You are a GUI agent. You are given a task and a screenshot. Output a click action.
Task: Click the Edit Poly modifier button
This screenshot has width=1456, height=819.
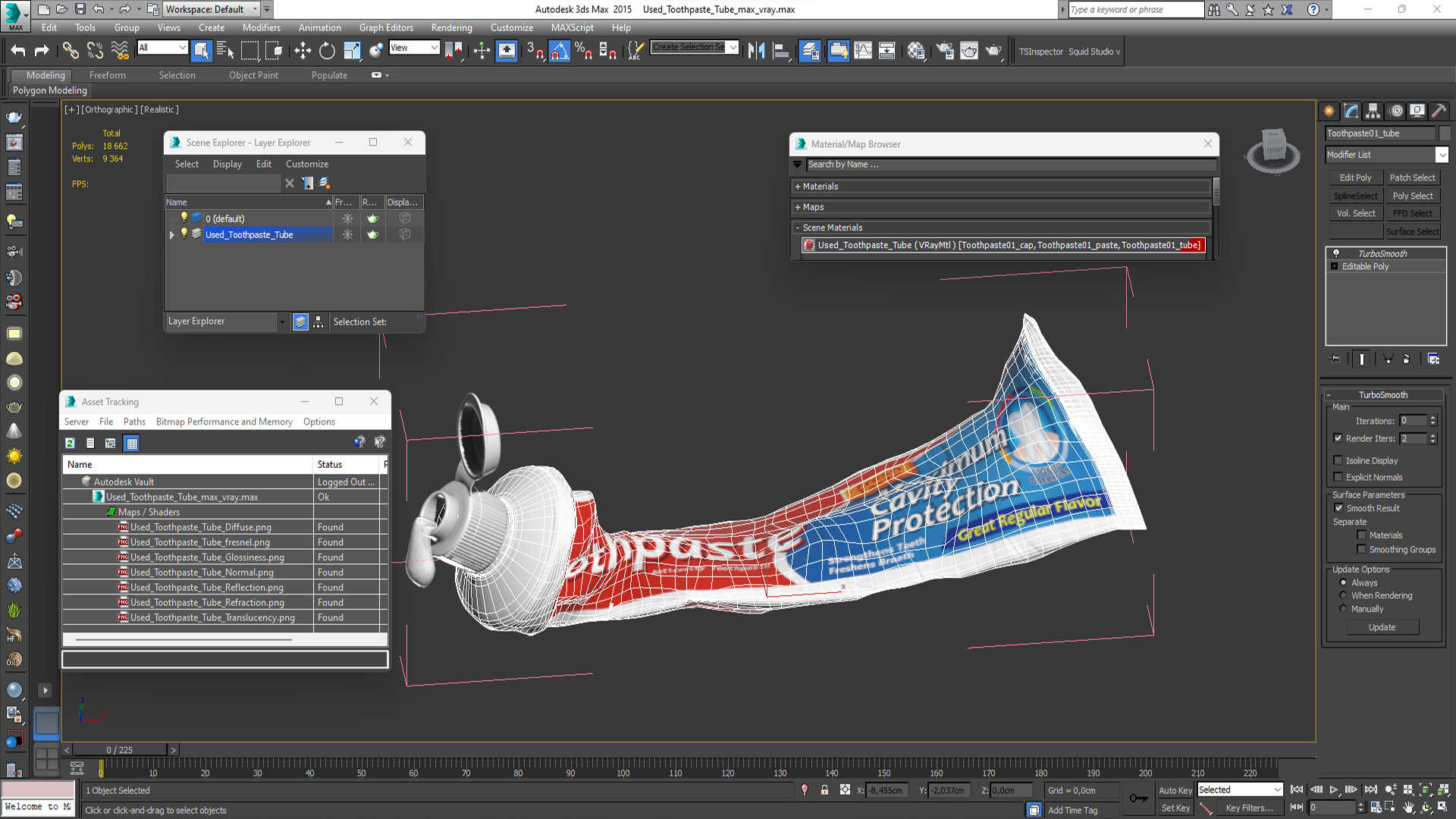(1355, 177)
